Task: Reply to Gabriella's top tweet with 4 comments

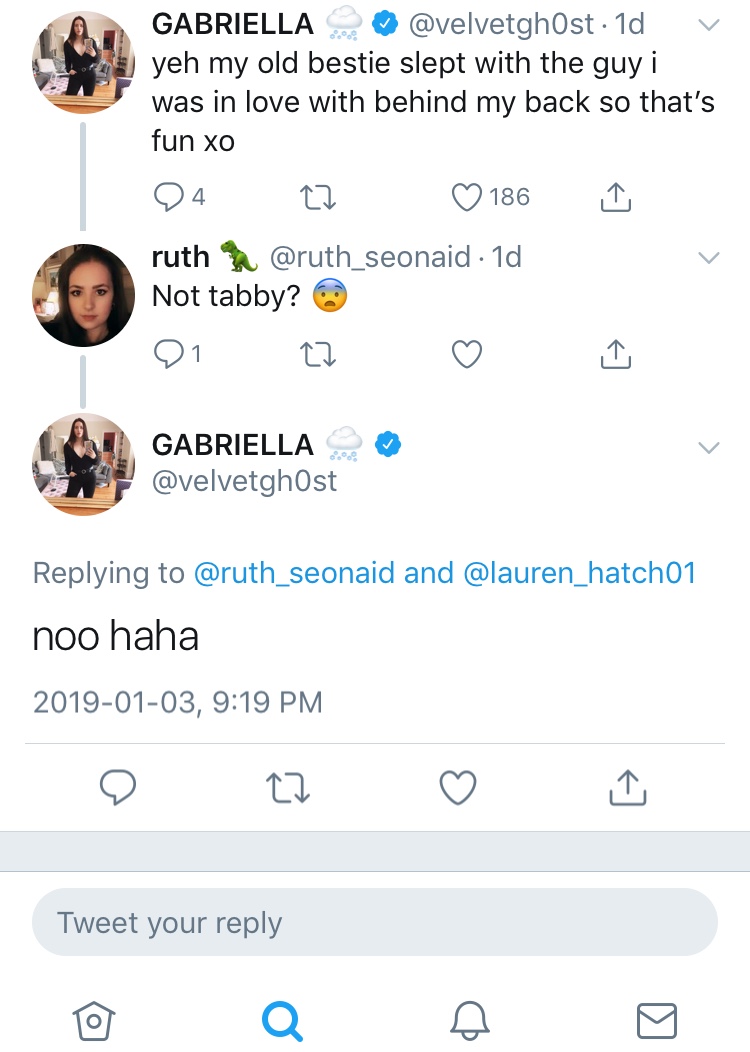Action: point(168,197)
